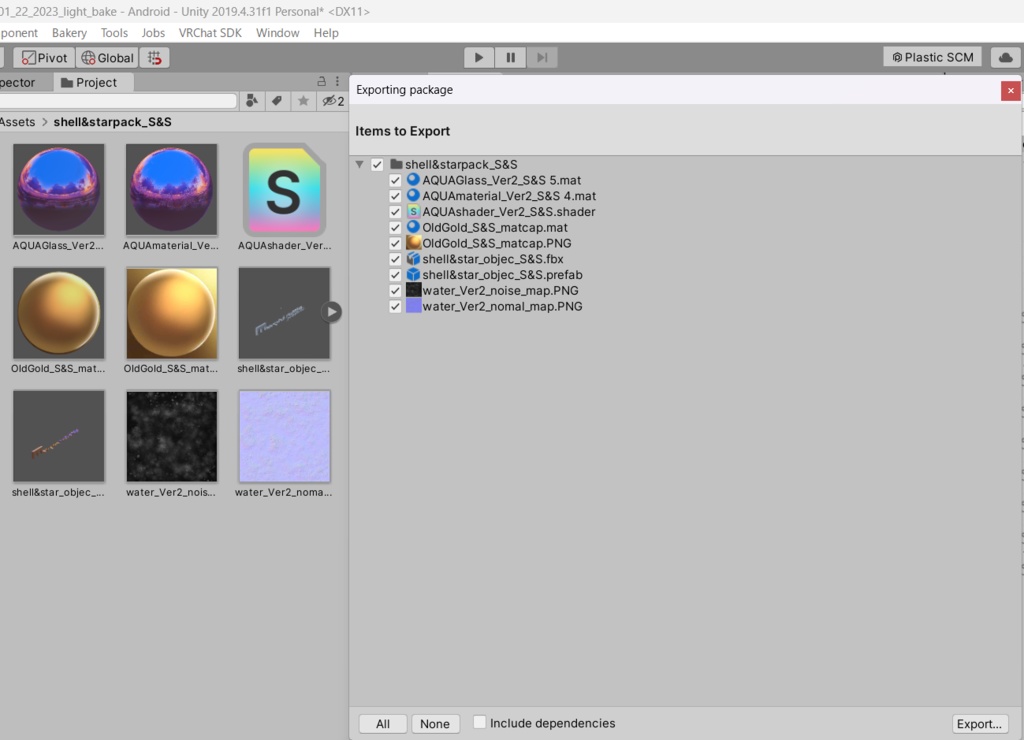Uncheck water_Ver2_nomal_map.PNG checkbox
Viewport: 1024px width, 740px height.
pyautogui.click(x=395, y=306)
